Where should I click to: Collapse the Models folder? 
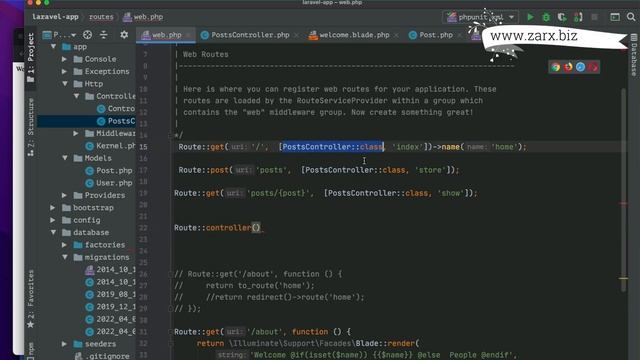tap(65, 158)
